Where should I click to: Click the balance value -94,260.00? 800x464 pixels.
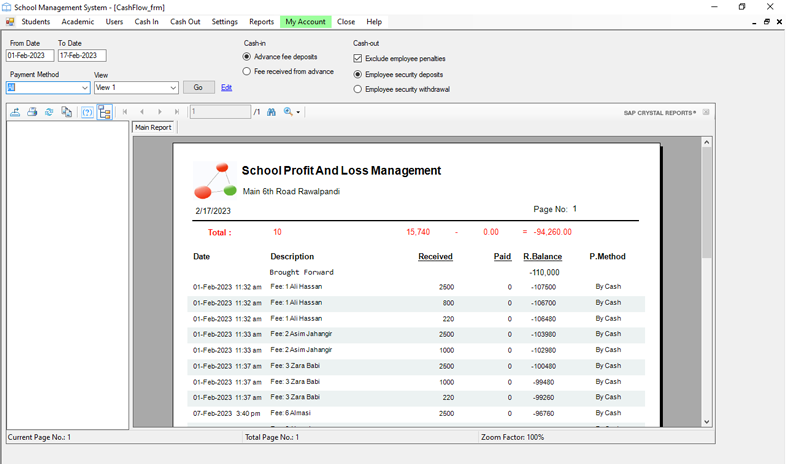(x=553, y=232)
